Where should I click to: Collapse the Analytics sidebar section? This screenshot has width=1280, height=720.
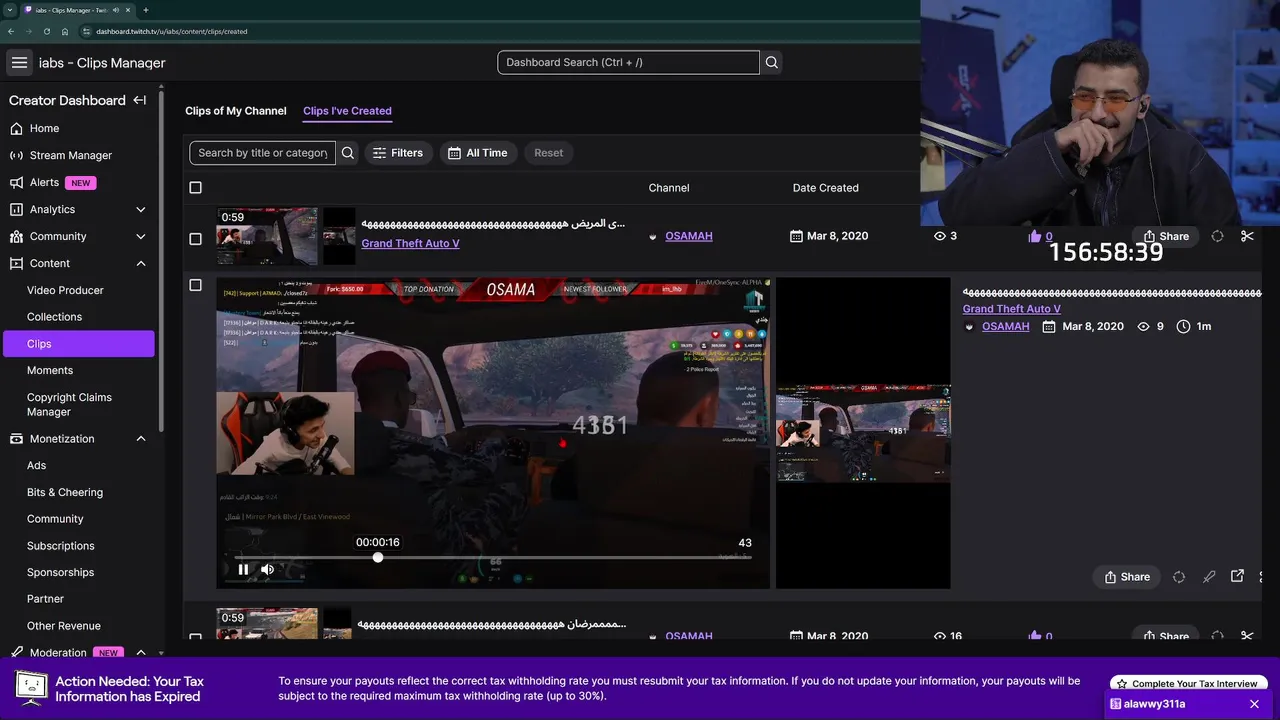point(140,209)
